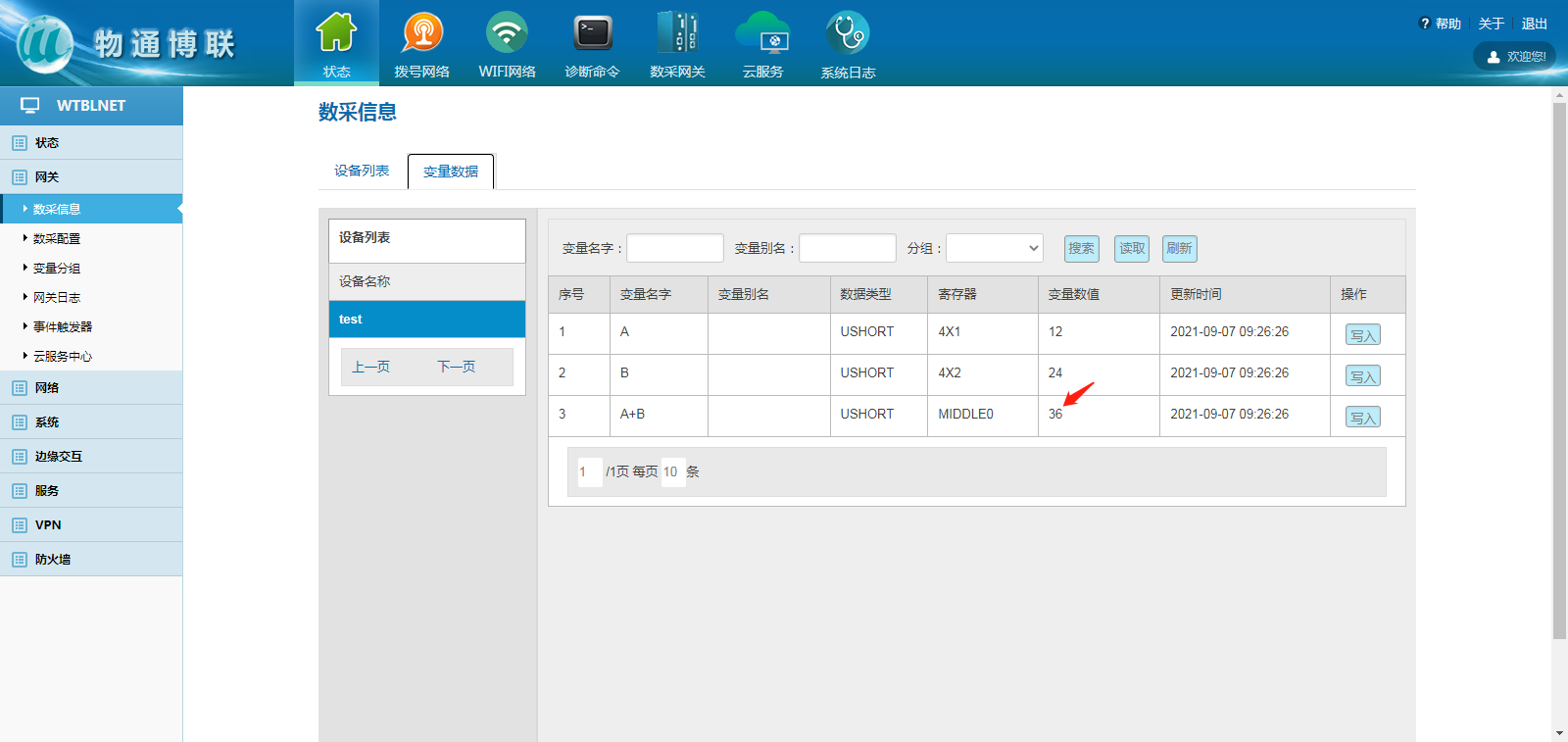Click the 读取 button

(x=1132, y=248)
